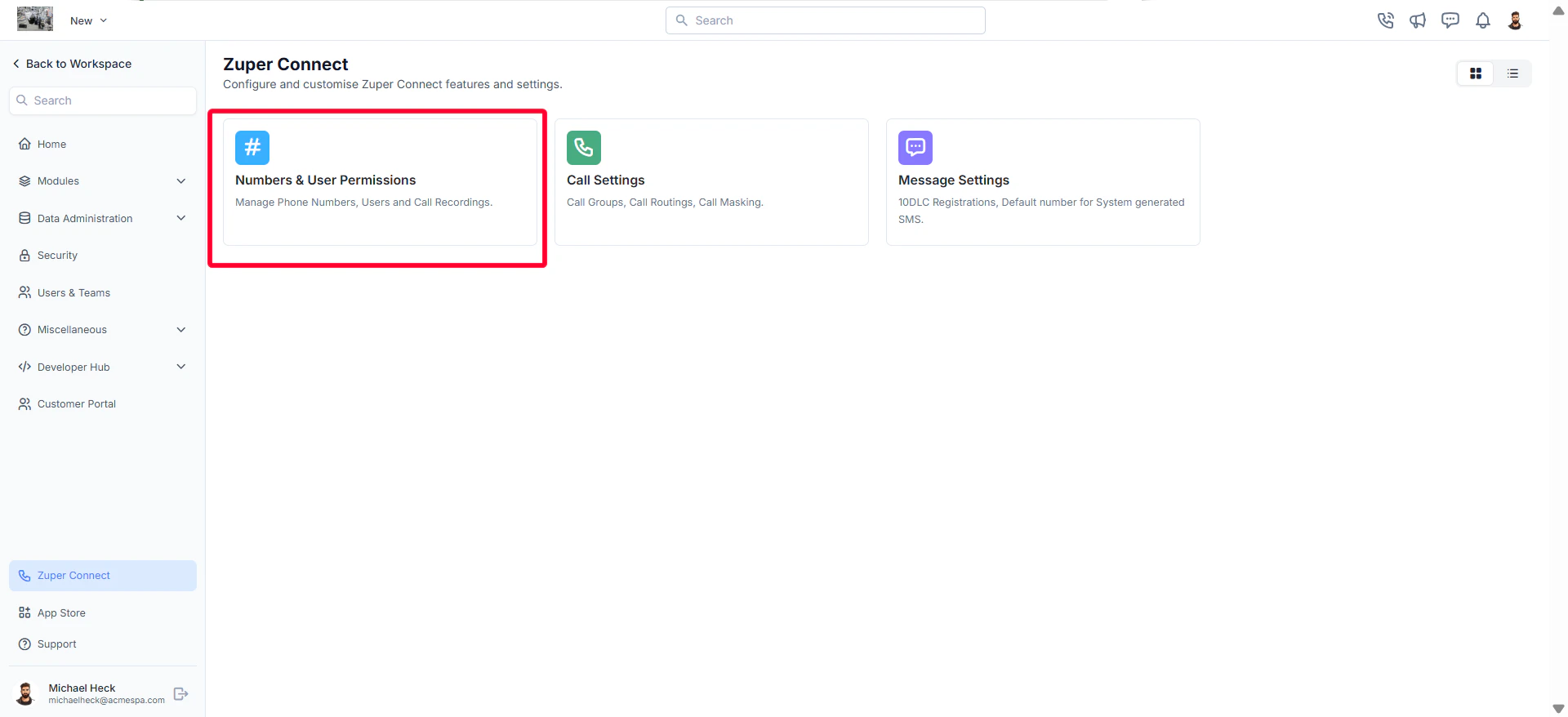Viewport: 1568px width, 717px height.
Task: Switch to list view layout
Action: click(1512, 73)
